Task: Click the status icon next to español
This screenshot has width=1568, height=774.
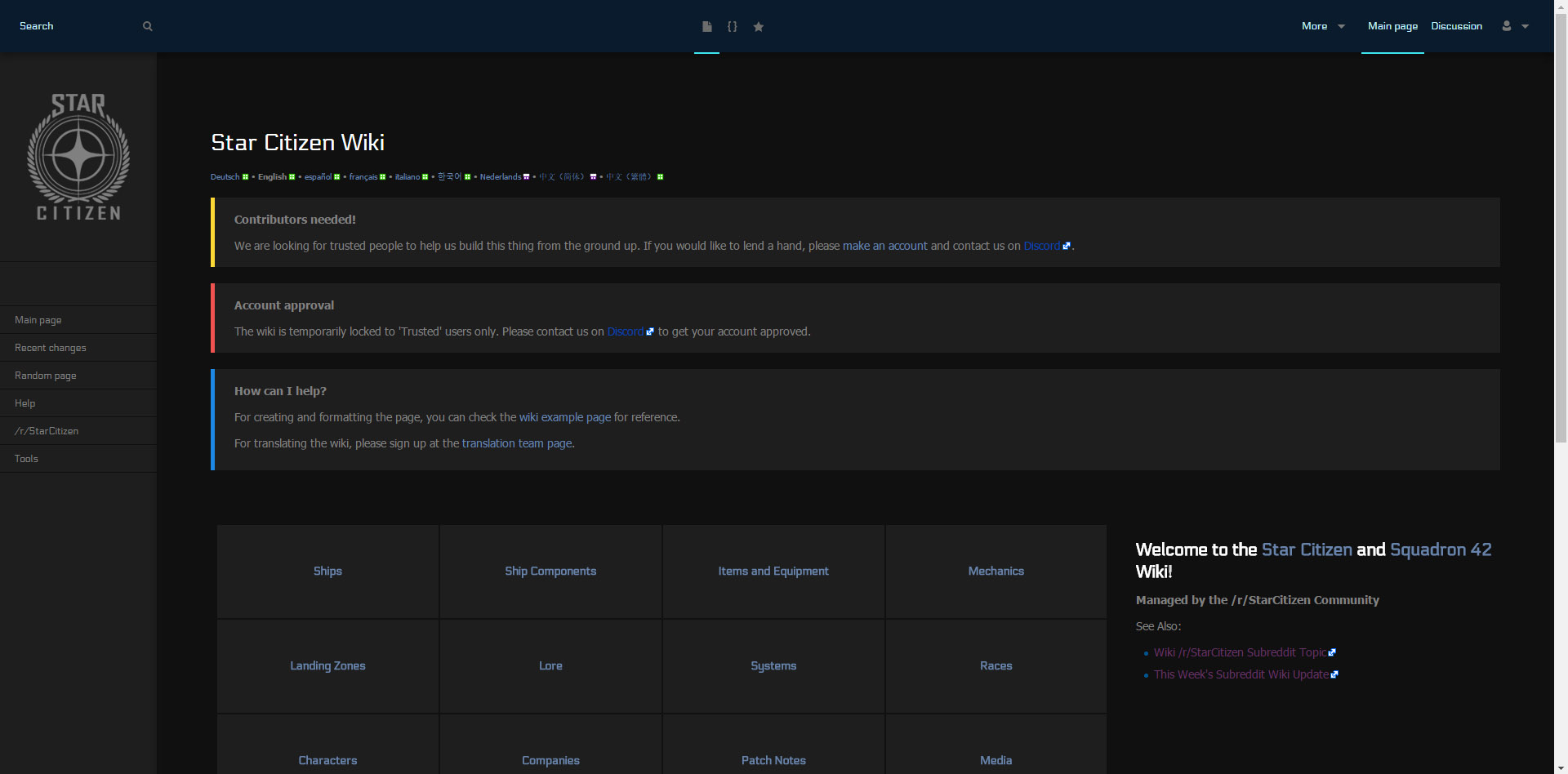Action: point(336,177)
